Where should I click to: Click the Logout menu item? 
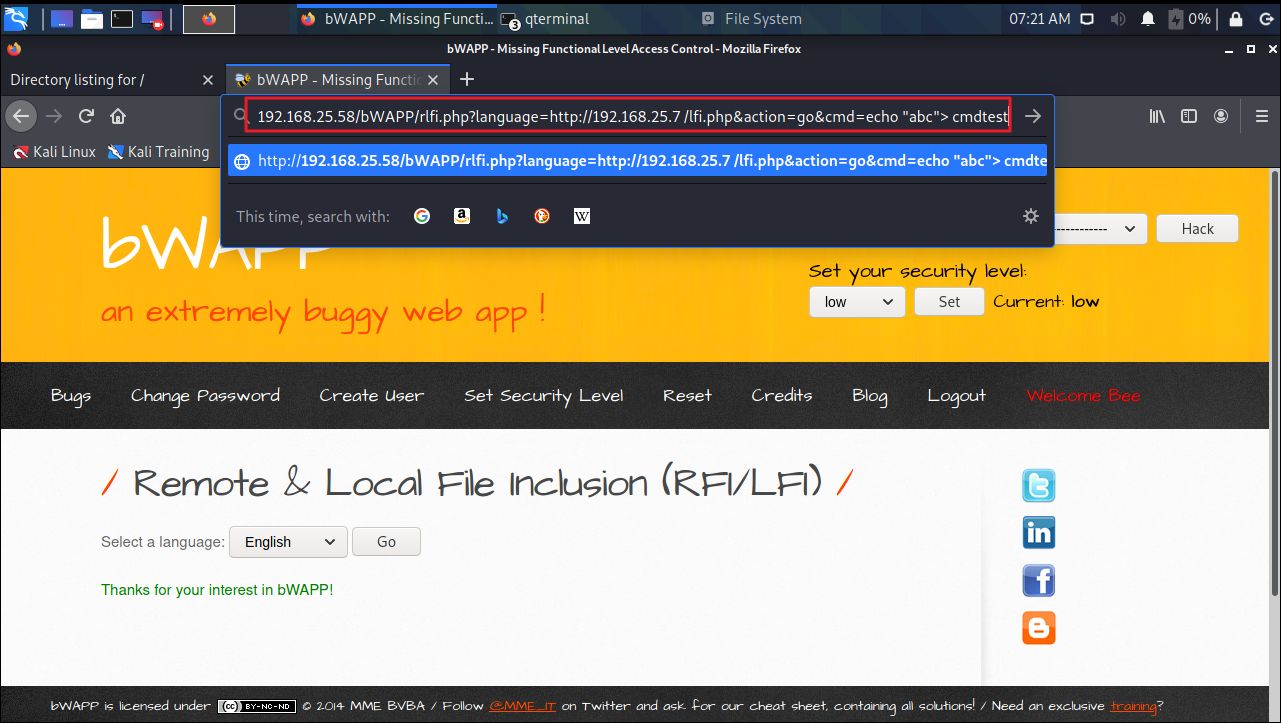point(957,396)
